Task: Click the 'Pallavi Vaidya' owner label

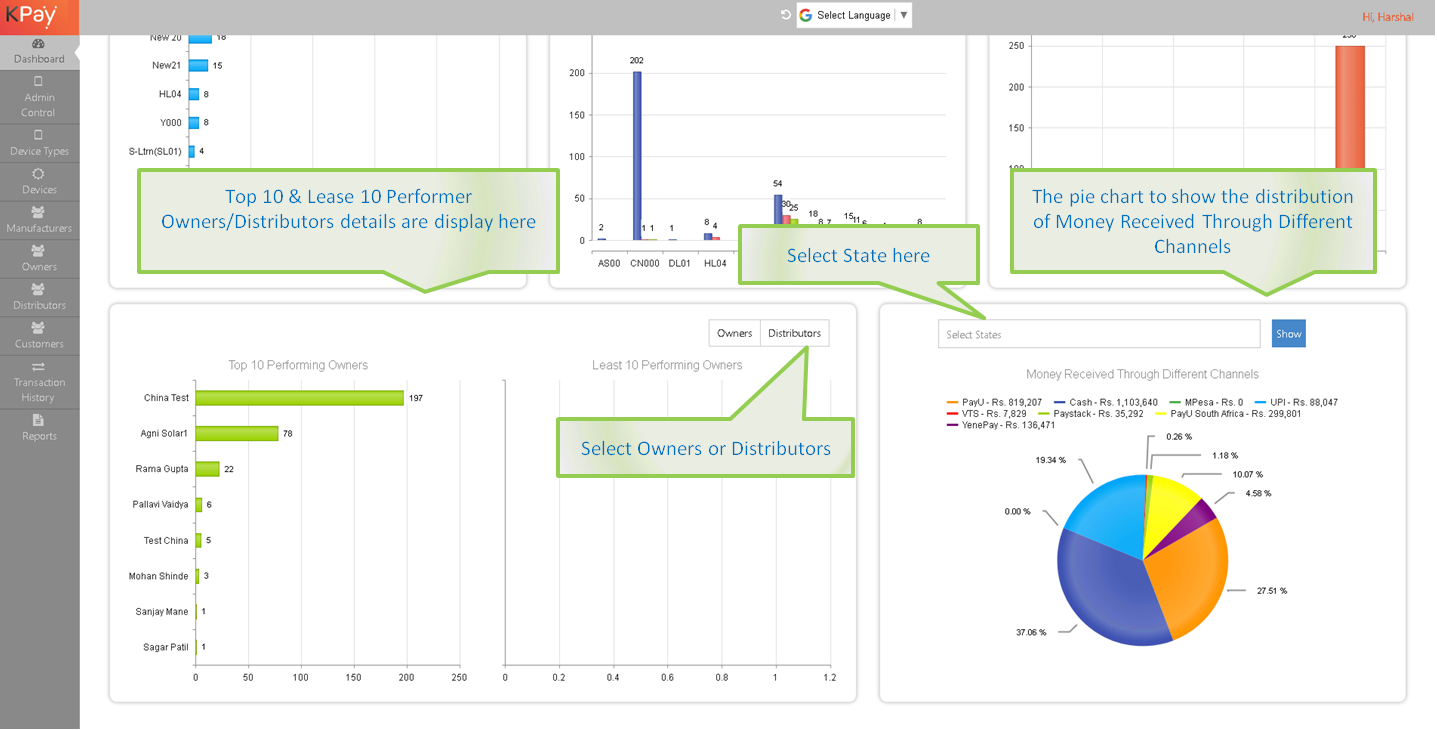Action: tap(160, 505)
